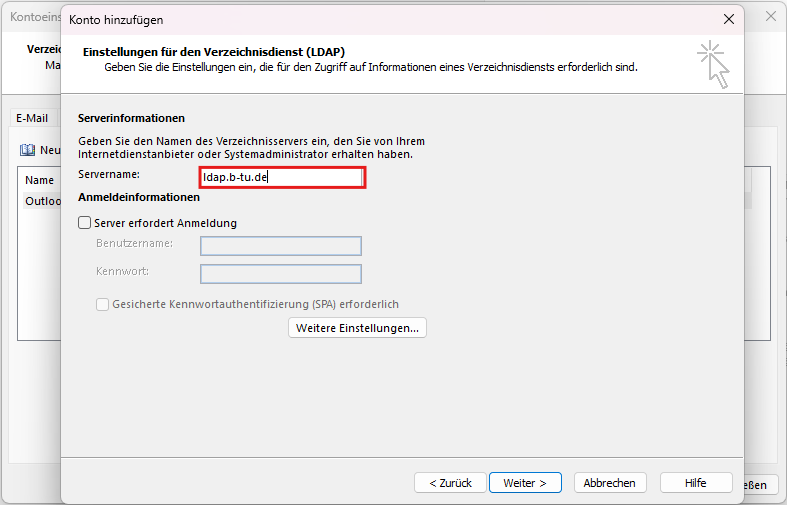Viewport: 787px width, 505px height.
Task: Close the background Kontoeinstellungen window
Action: 771,16
